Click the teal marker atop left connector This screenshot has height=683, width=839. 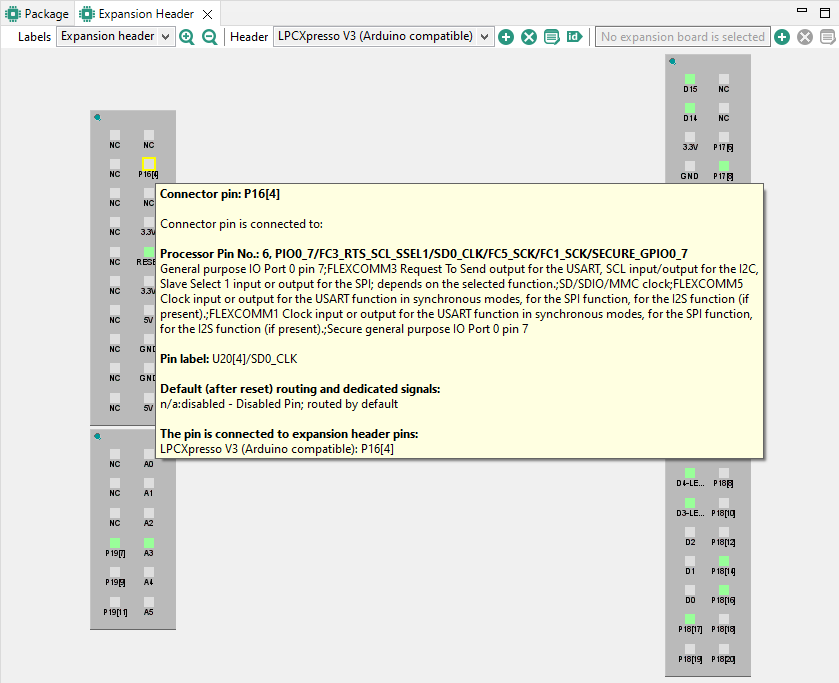[97, 118]
